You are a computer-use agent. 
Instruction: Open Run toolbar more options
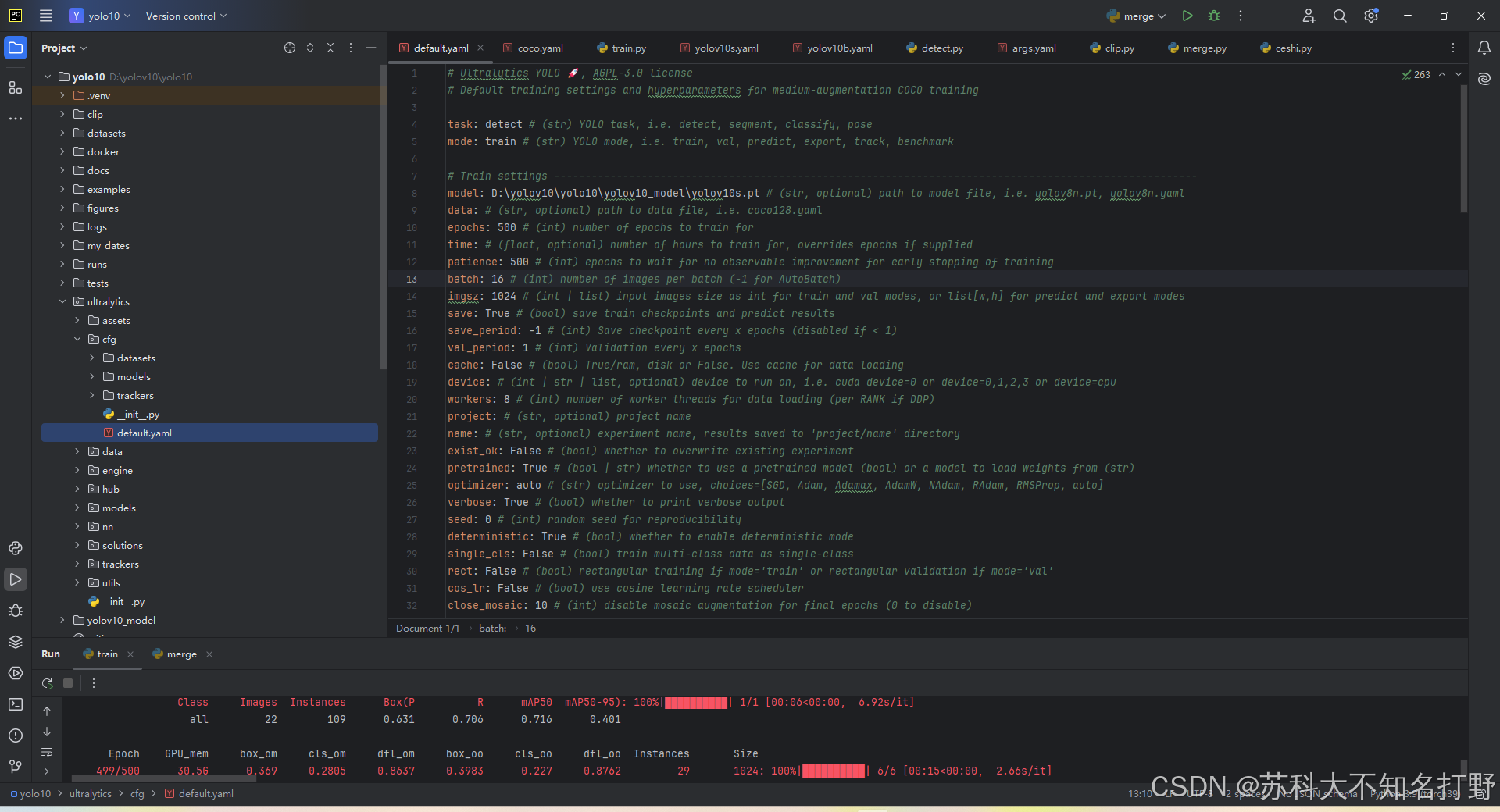(94, 683)
